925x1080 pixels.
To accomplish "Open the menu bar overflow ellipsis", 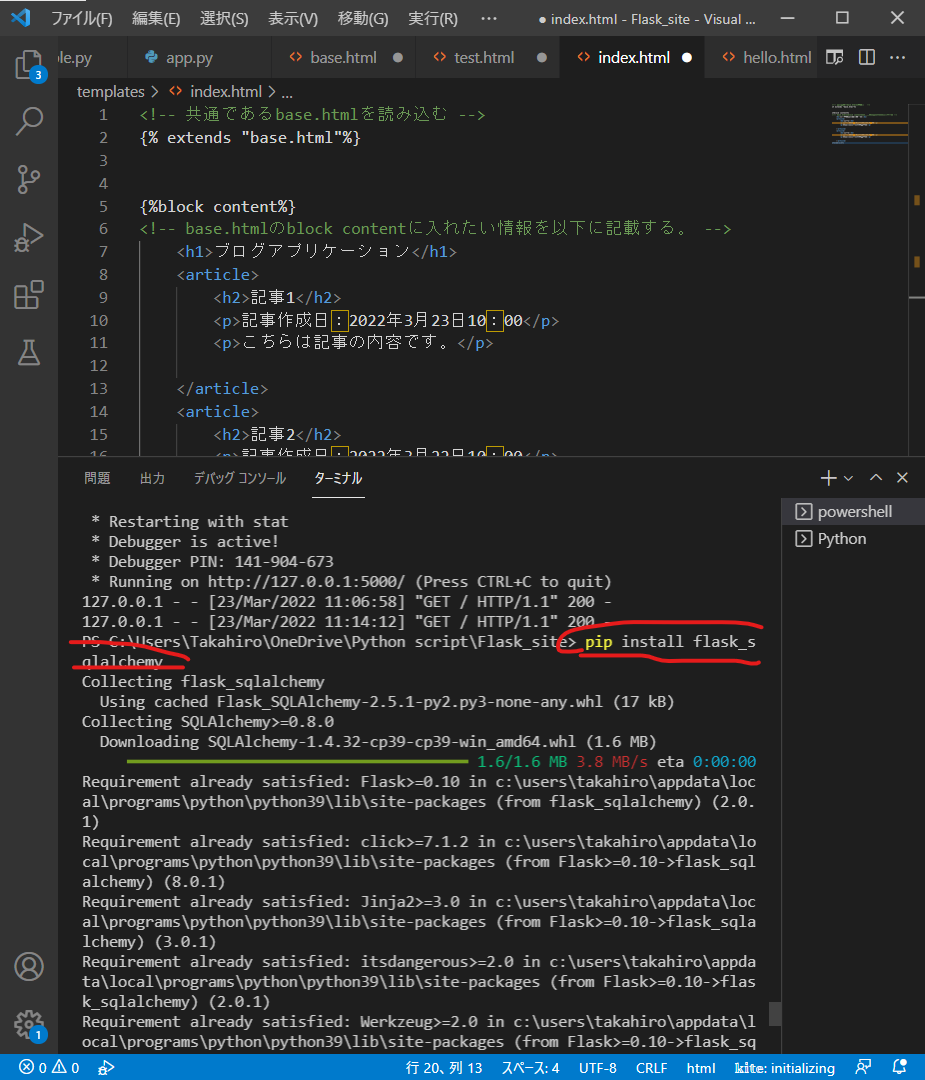I will 488,18.
